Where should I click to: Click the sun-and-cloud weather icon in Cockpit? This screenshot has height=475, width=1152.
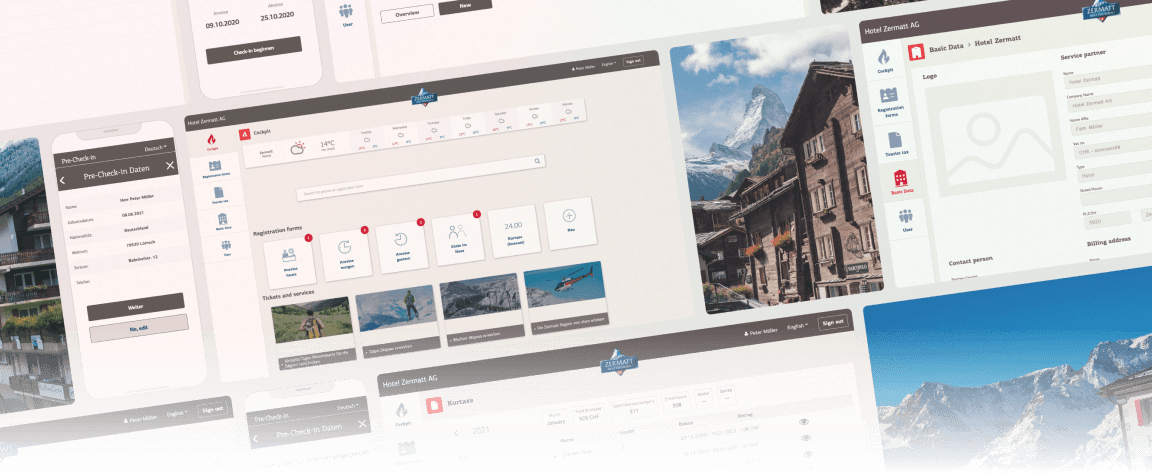click(x=298, y=148)
